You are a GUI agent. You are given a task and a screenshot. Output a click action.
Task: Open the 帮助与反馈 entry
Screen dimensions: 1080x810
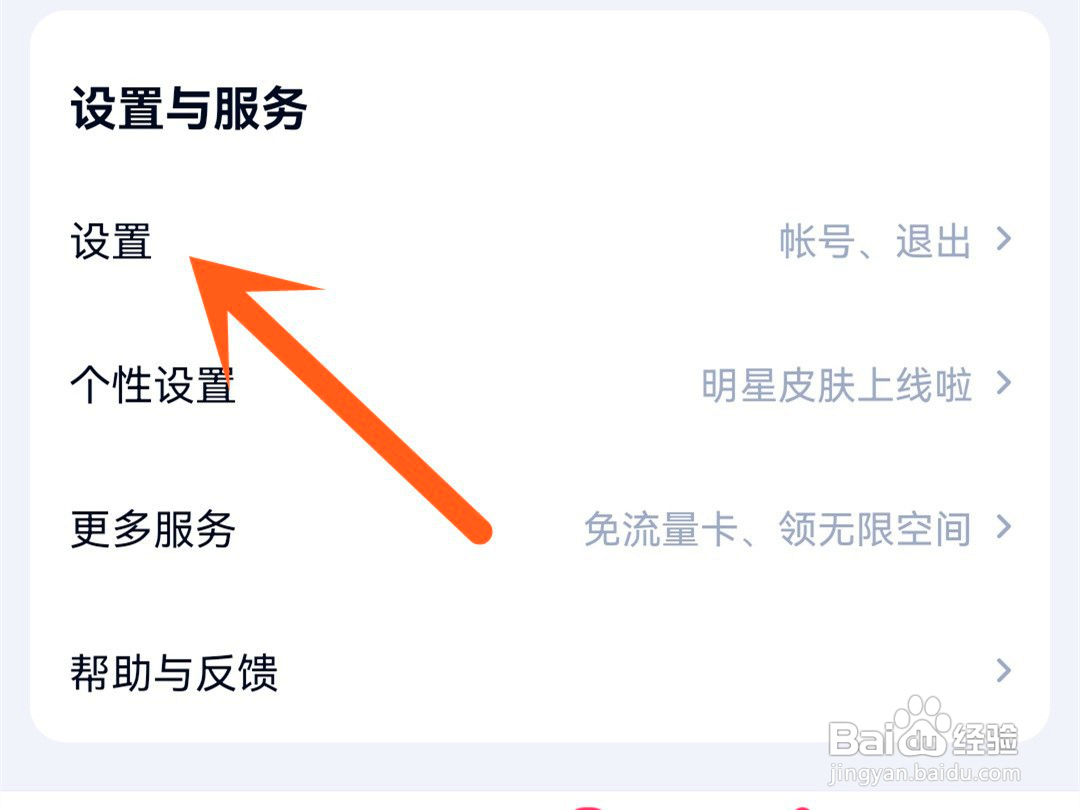coord(174,673)
